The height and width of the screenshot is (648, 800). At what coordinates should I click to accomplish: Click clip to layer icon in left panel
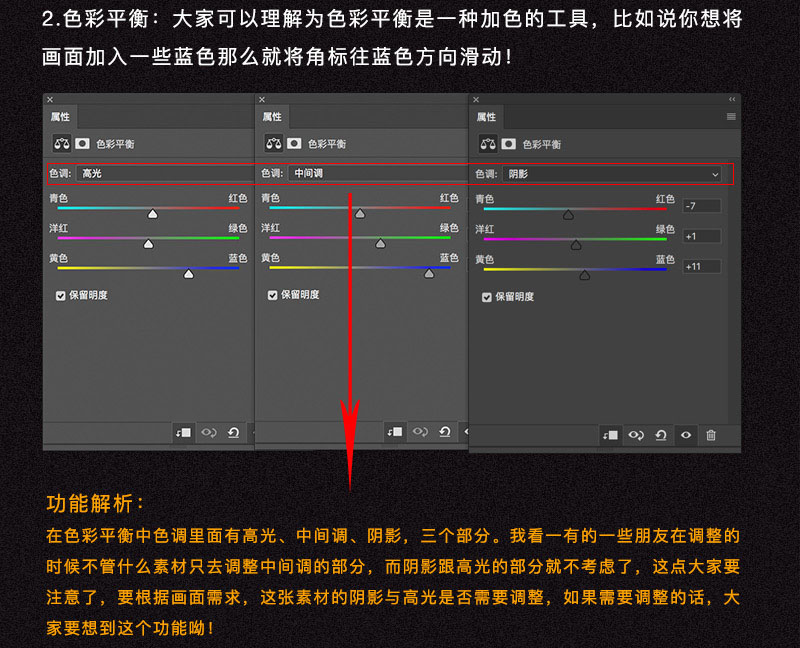click(x=183, y=431)
